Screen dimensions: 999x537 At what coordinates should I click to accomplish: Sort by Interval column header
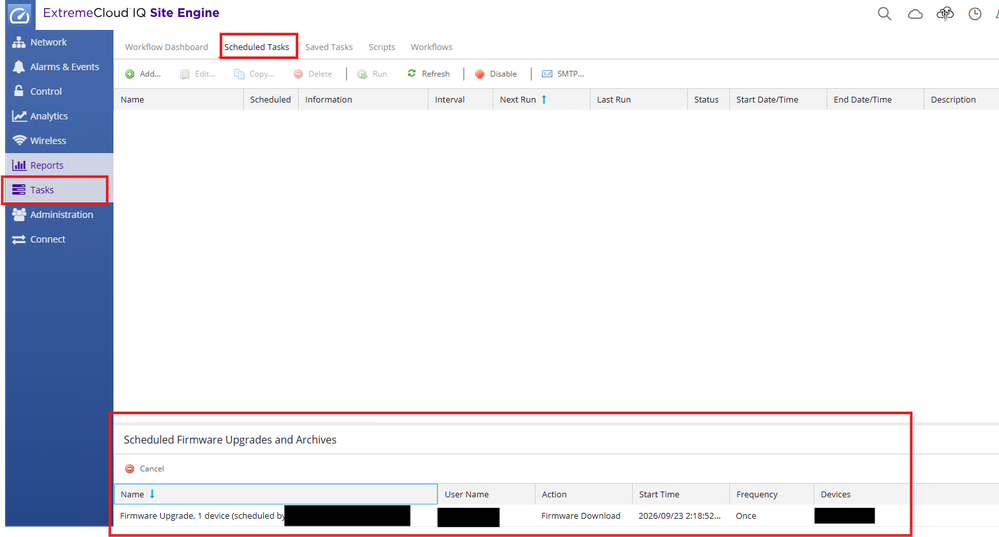coord(461,99)
